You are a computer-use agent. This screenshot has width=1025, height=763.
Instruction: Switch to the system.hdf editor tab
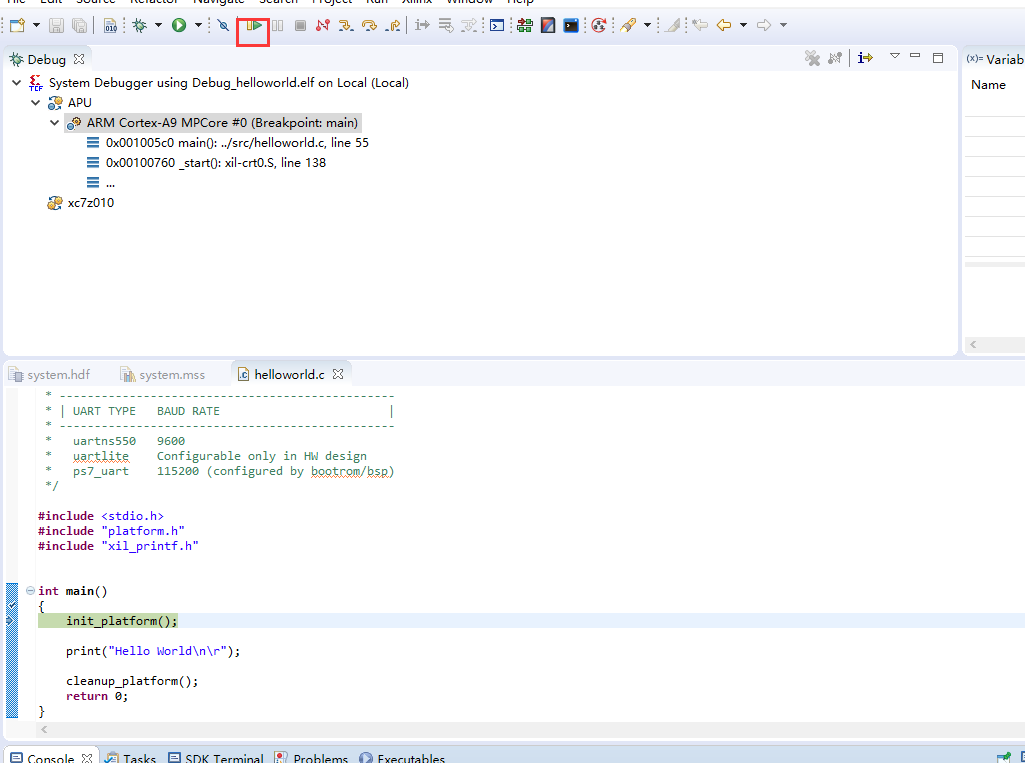pyautogui.click(x=50, y=375)
